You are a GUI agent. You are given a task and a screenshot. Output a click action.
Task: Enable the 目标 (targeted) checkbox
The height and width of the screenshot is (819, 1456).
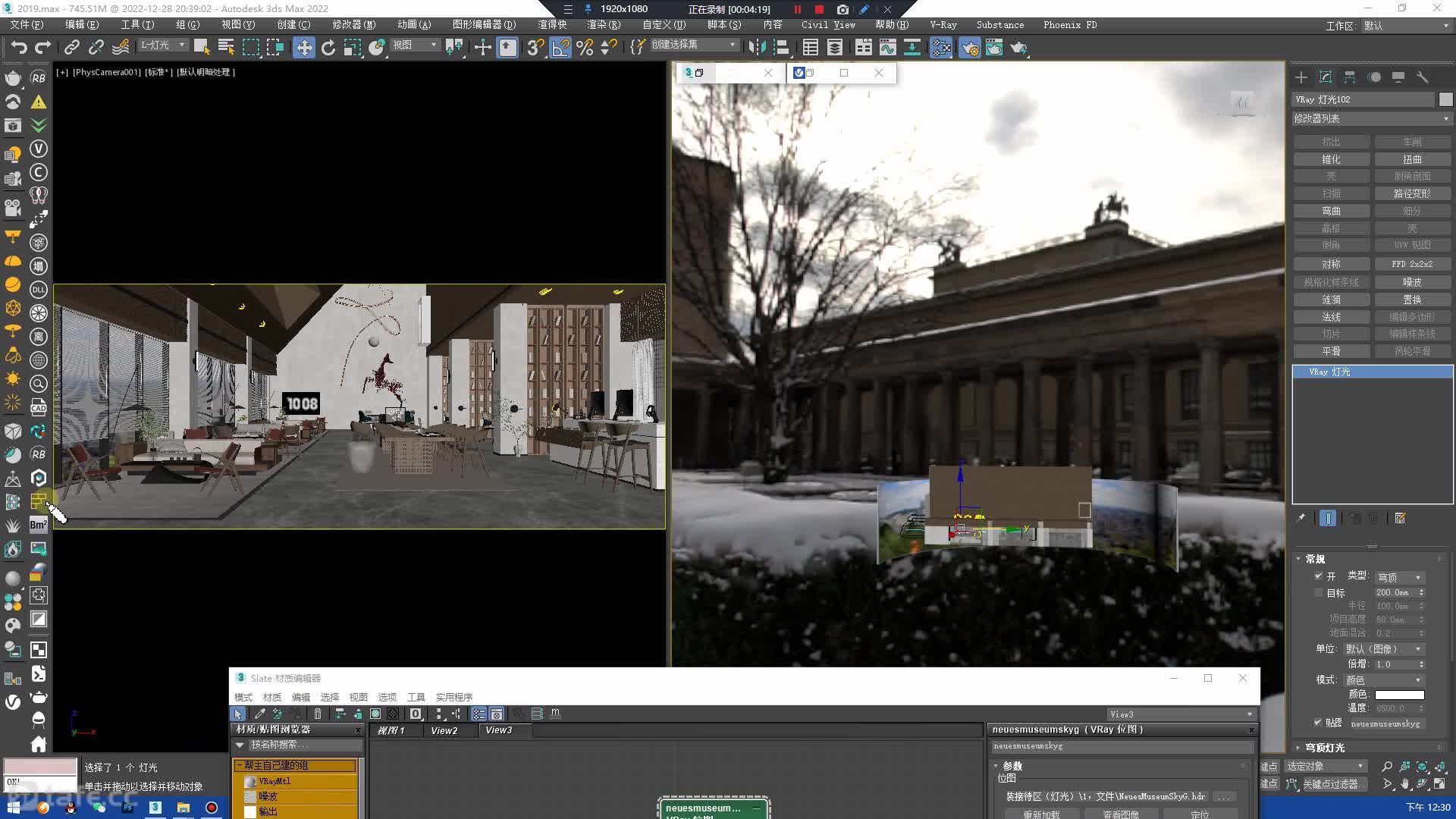(1319, 592)
